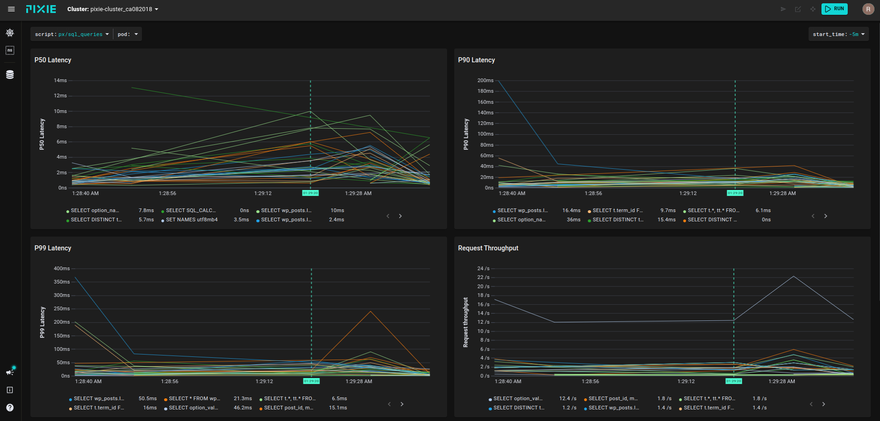Image resolution: width=880 pixels, height=421 pixels.
Task: Go to next legend page in P50 Latency
Action: (400, 215)
